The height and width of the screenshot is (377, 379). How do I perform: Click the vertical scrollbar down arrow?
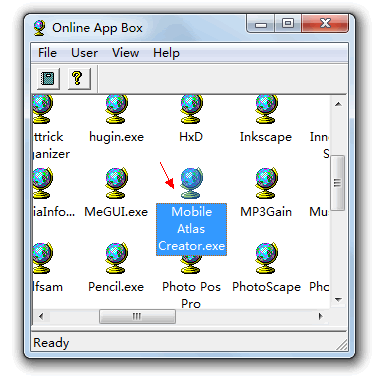338,300
